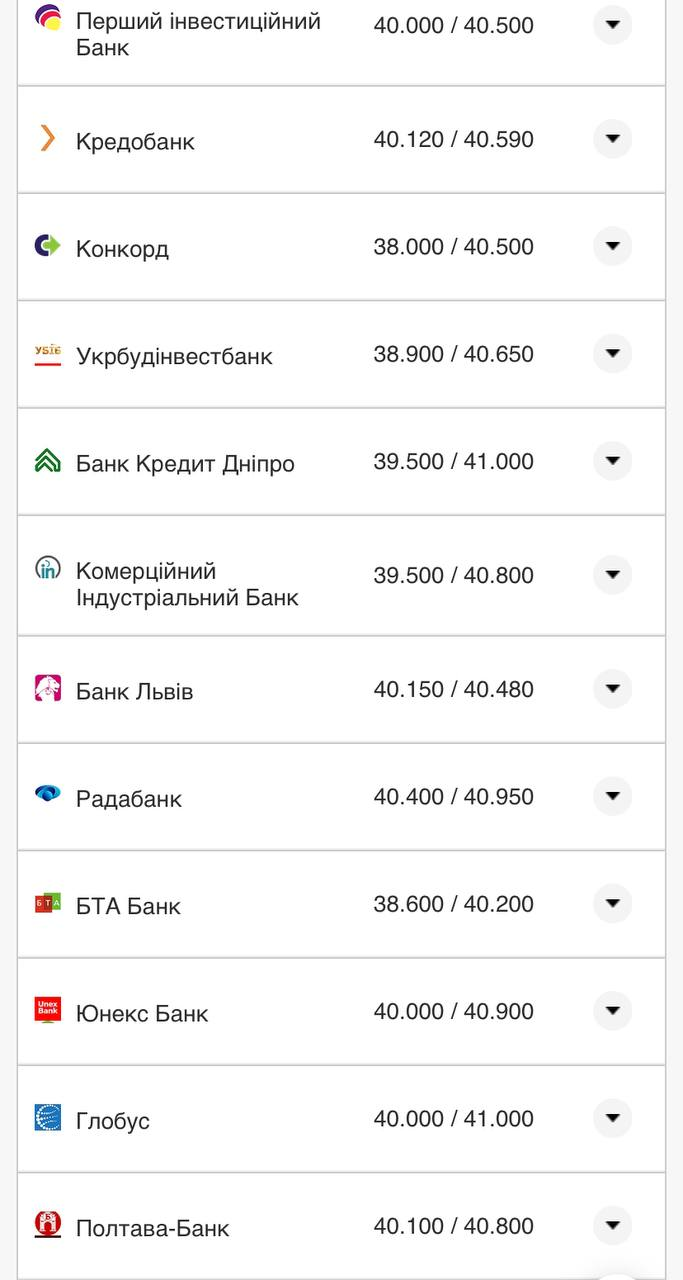Image resolution: width=683 pixels, height=1280 pixels.
Task: Click the Радабанк name link
Action: tap(130, 798)
